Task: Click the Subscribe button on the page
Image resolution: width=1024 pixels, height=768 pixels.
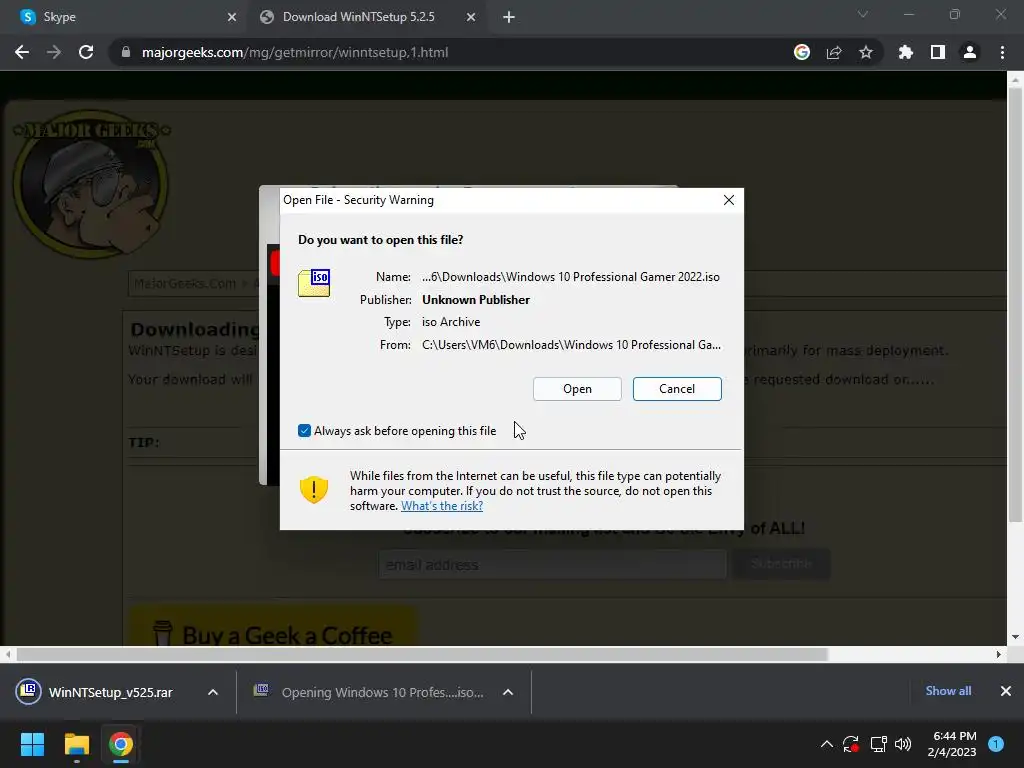Action: (x=781, y=564)
